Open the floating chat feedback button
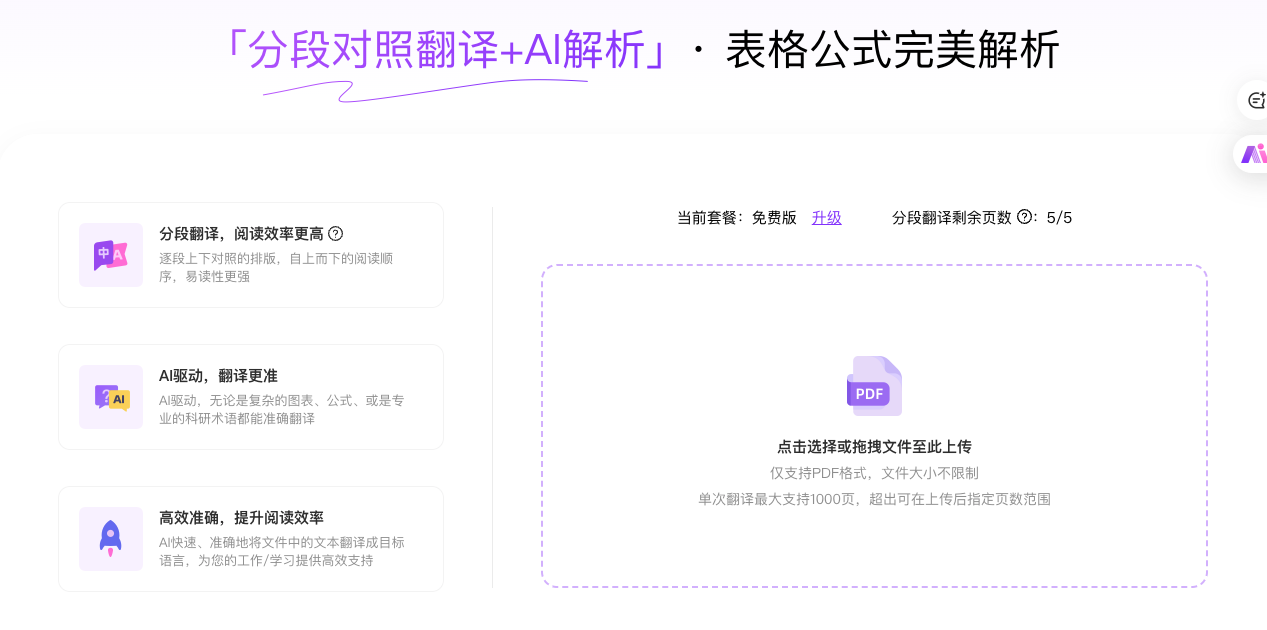1267x630 pixels. click(x=1255, y=100)
